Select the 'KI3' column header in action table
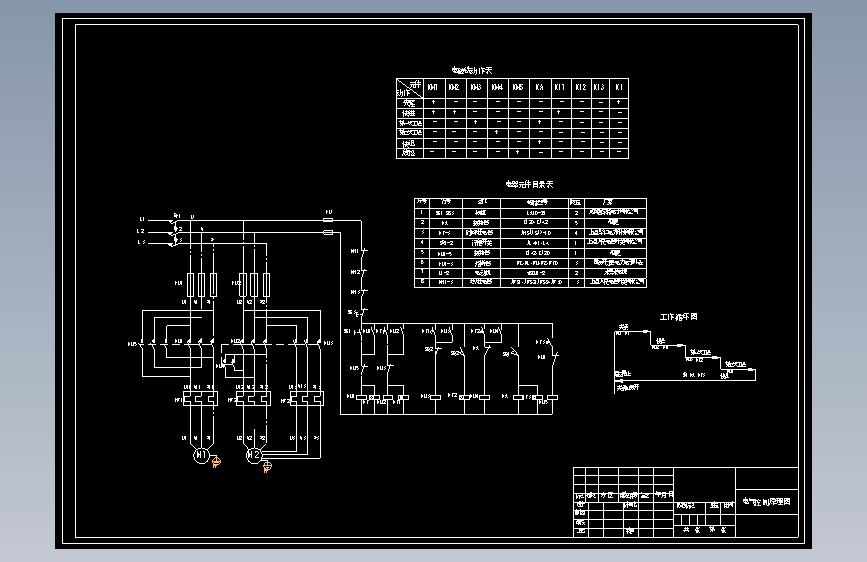 point(599,87)
